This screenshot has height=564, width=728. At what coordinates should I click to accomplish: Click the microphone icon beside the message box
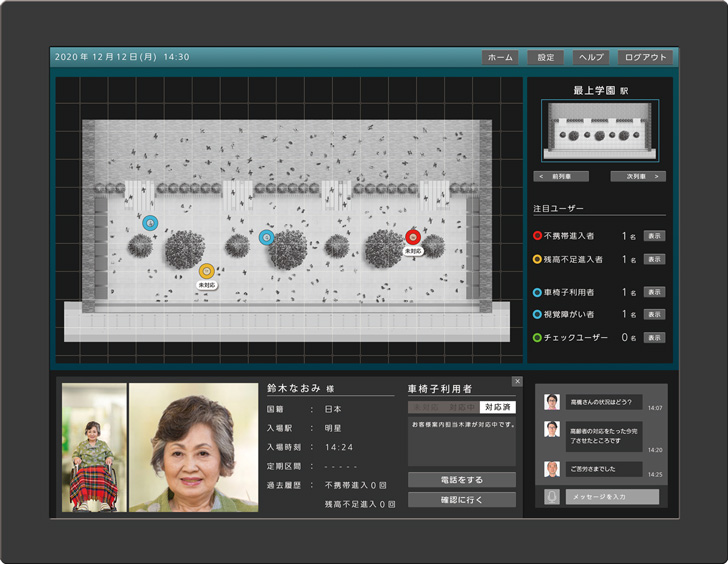pos(551,496)
